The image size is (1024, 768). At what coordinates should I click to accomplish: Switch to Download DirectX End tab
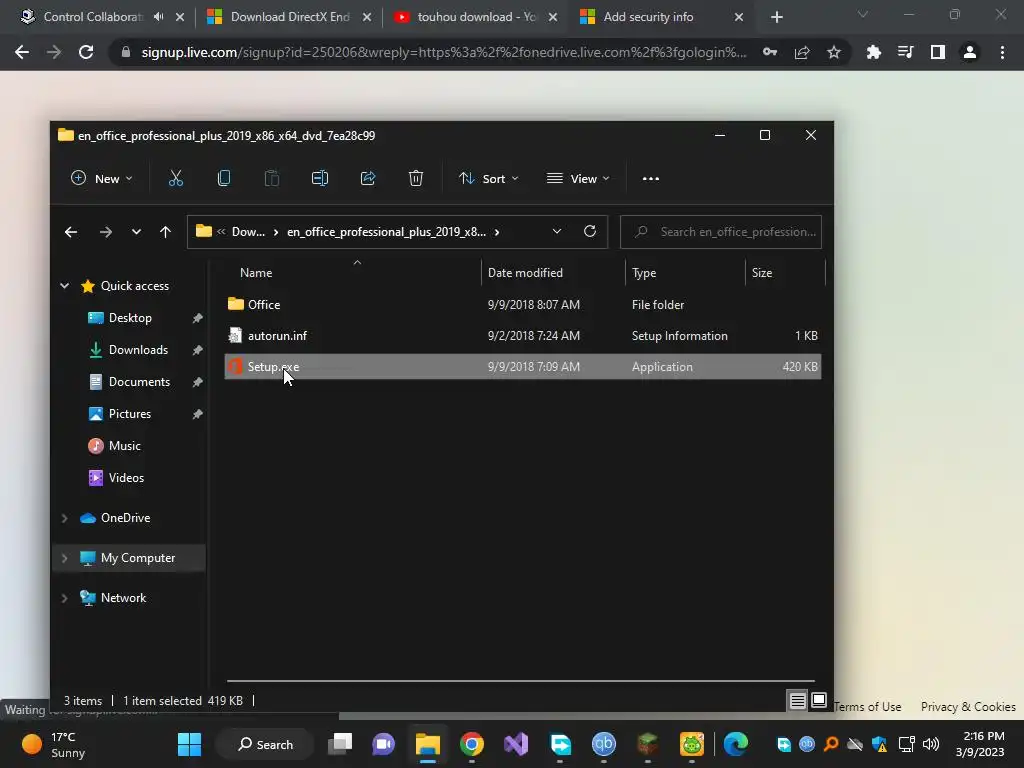coord(290,17)
